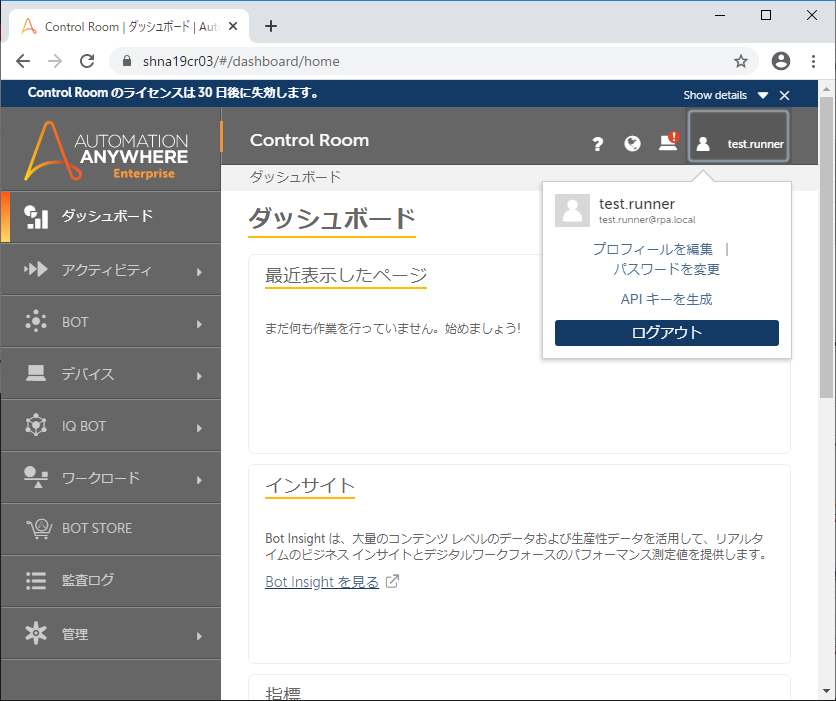This screenshot has width=836, height=701.
Task: Expand the ワークロード submenu arrow
Action: click(199, 480)
